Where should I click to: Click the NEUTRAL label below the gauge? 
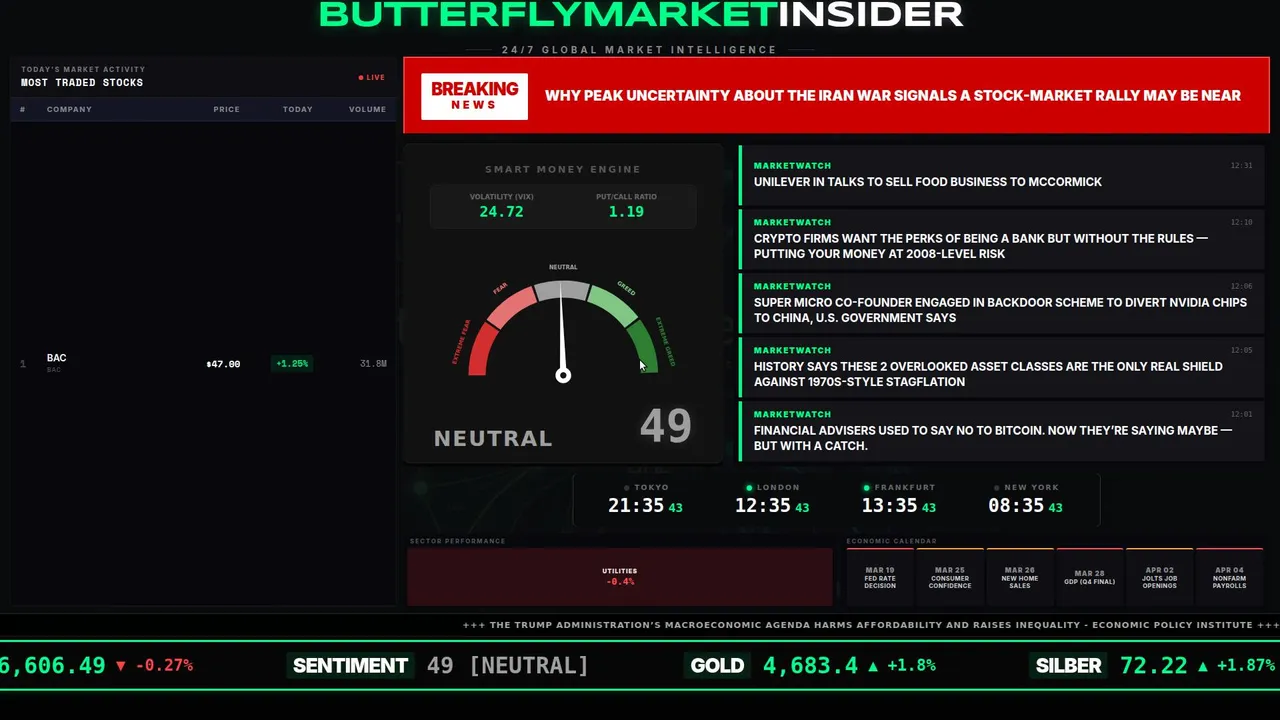coord(493,438)
